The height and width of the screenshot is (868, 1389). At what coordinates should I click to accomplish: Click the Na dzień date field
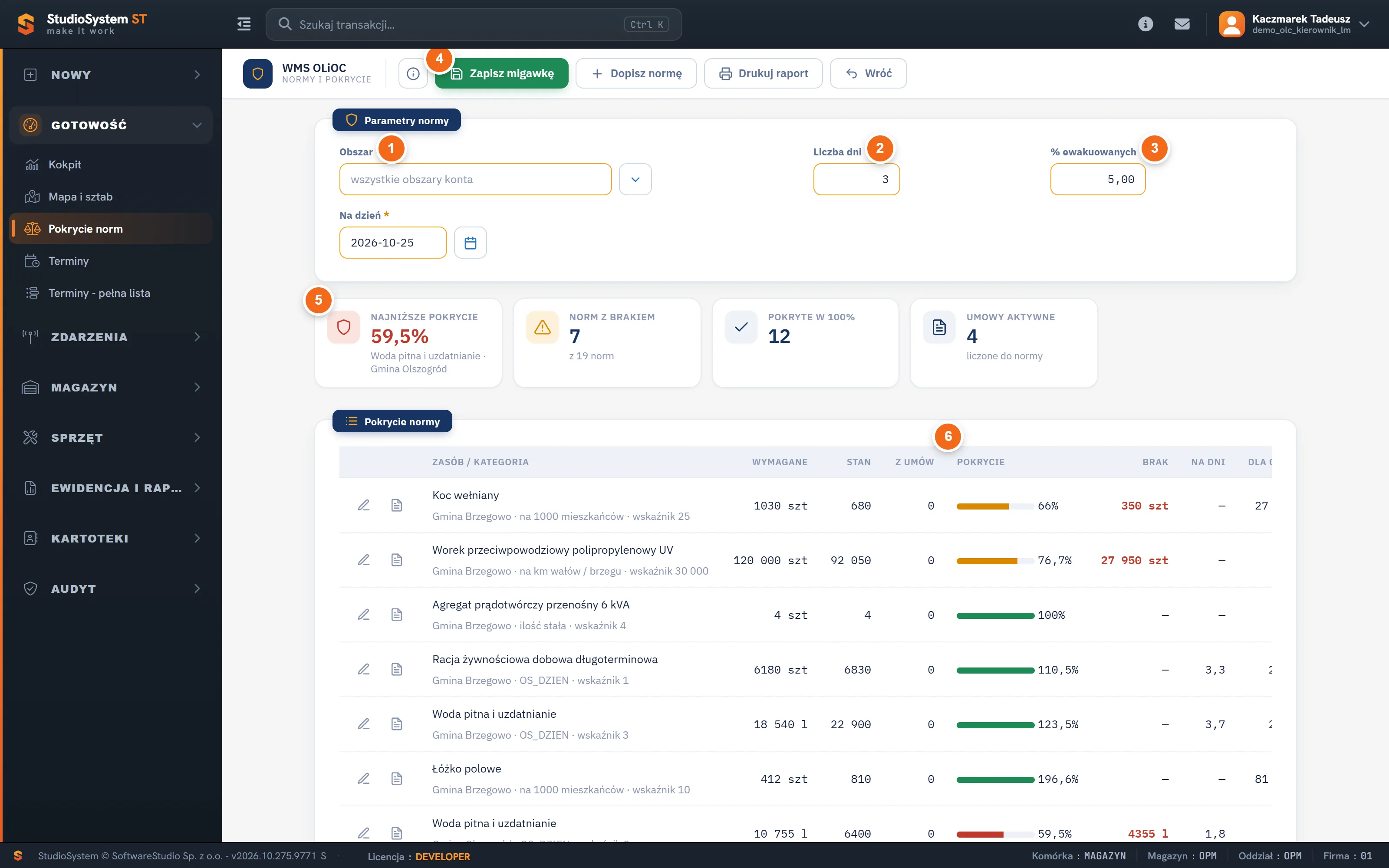(x=393, y=243)
